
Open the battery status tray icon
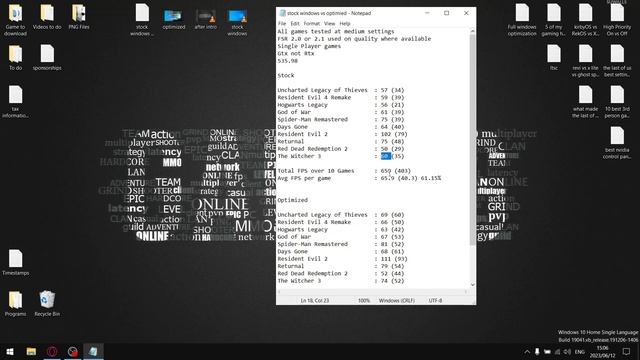tap(547, 352)
